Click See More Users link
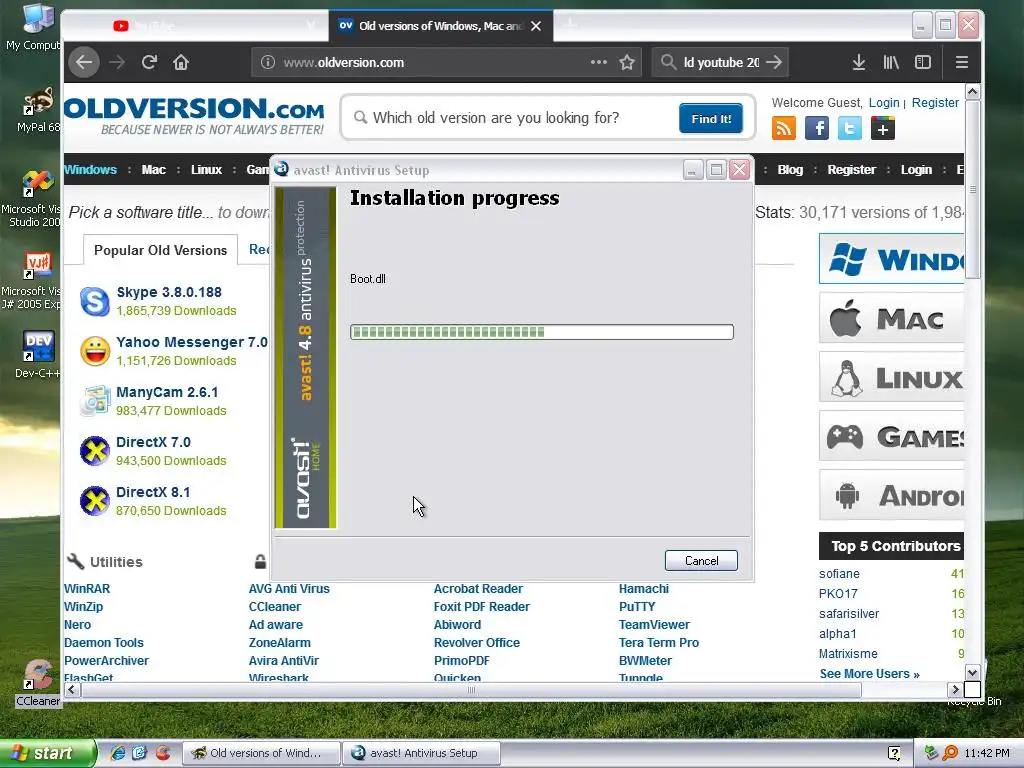 click(x=869, y=673)
